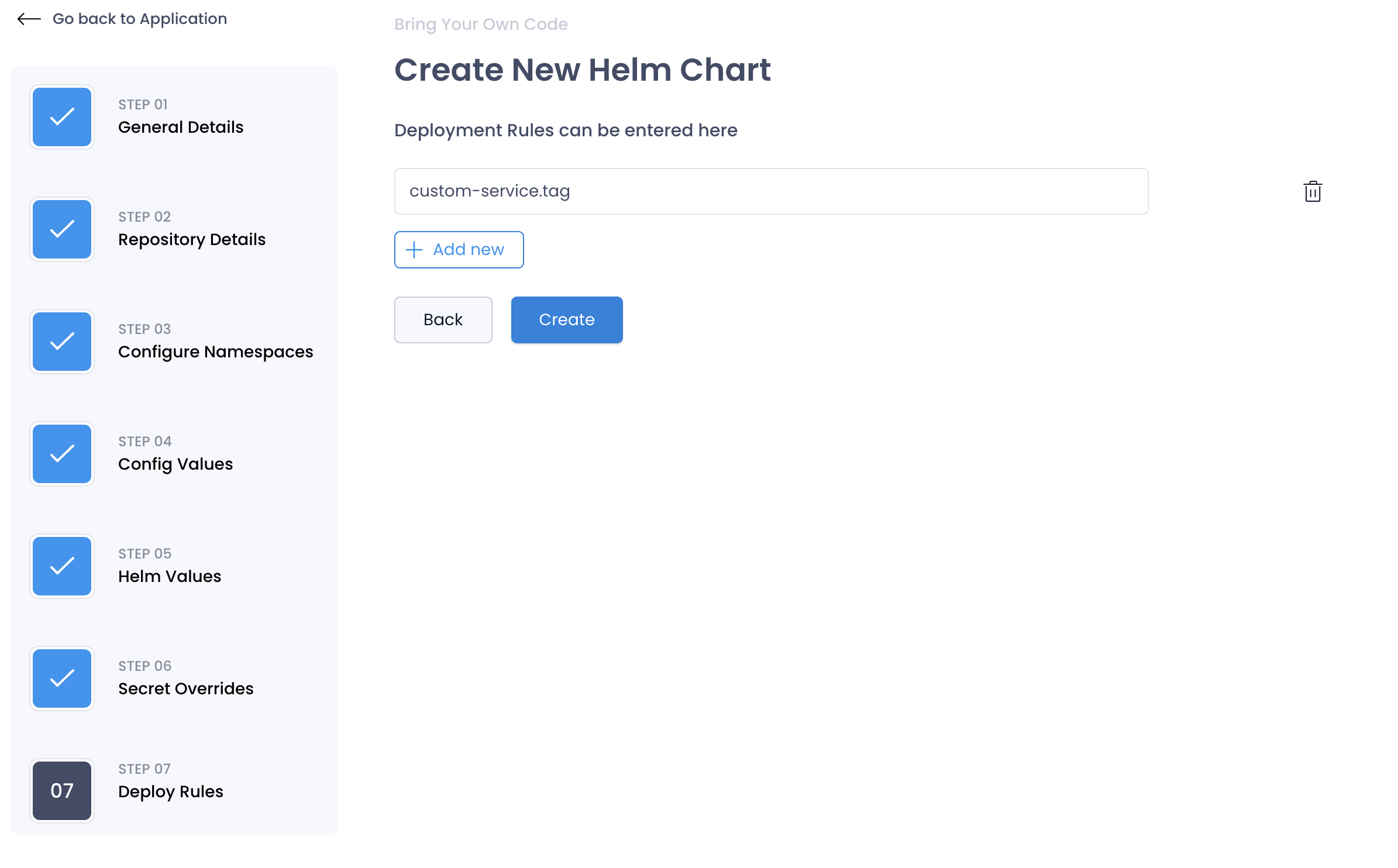
Task: Open the General Details step
Action: coord(181,127)
